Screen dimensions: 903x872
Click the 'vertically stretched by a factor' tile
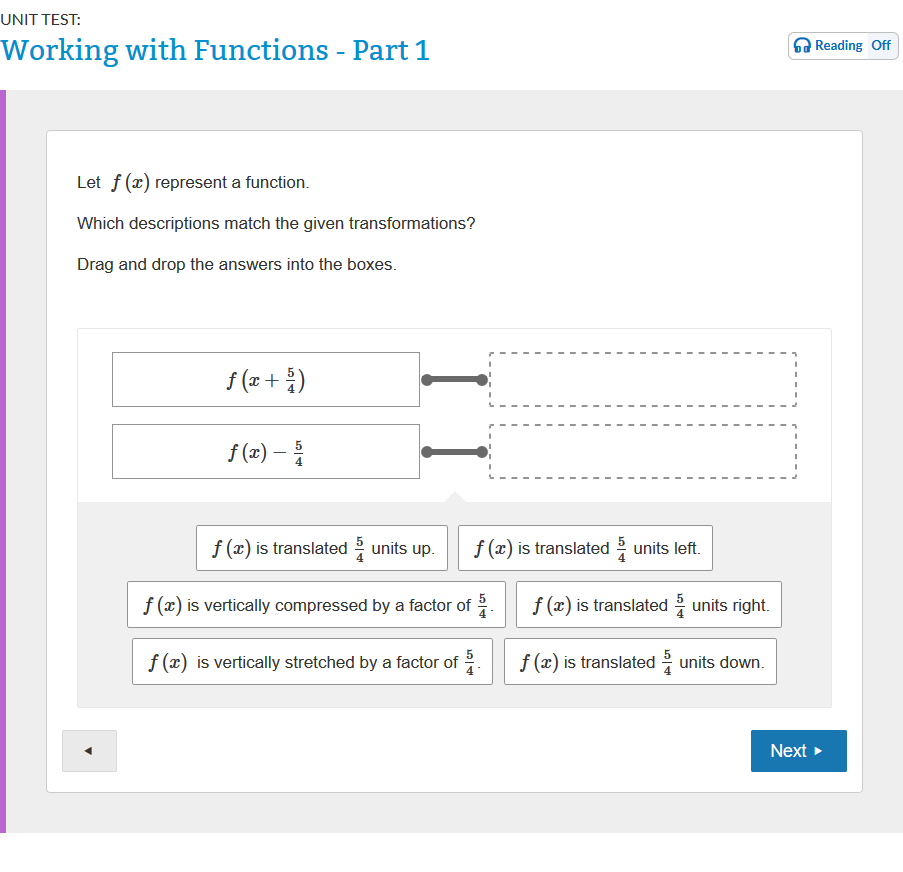click(312, 662)
